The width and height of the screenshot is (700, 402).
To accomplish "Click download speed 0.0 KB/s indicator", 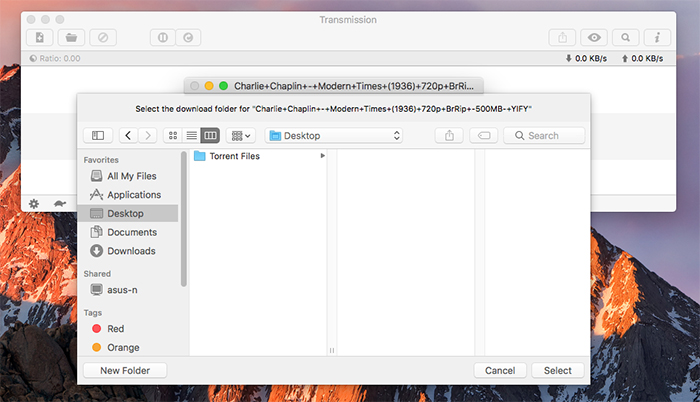I will point(586,59).
